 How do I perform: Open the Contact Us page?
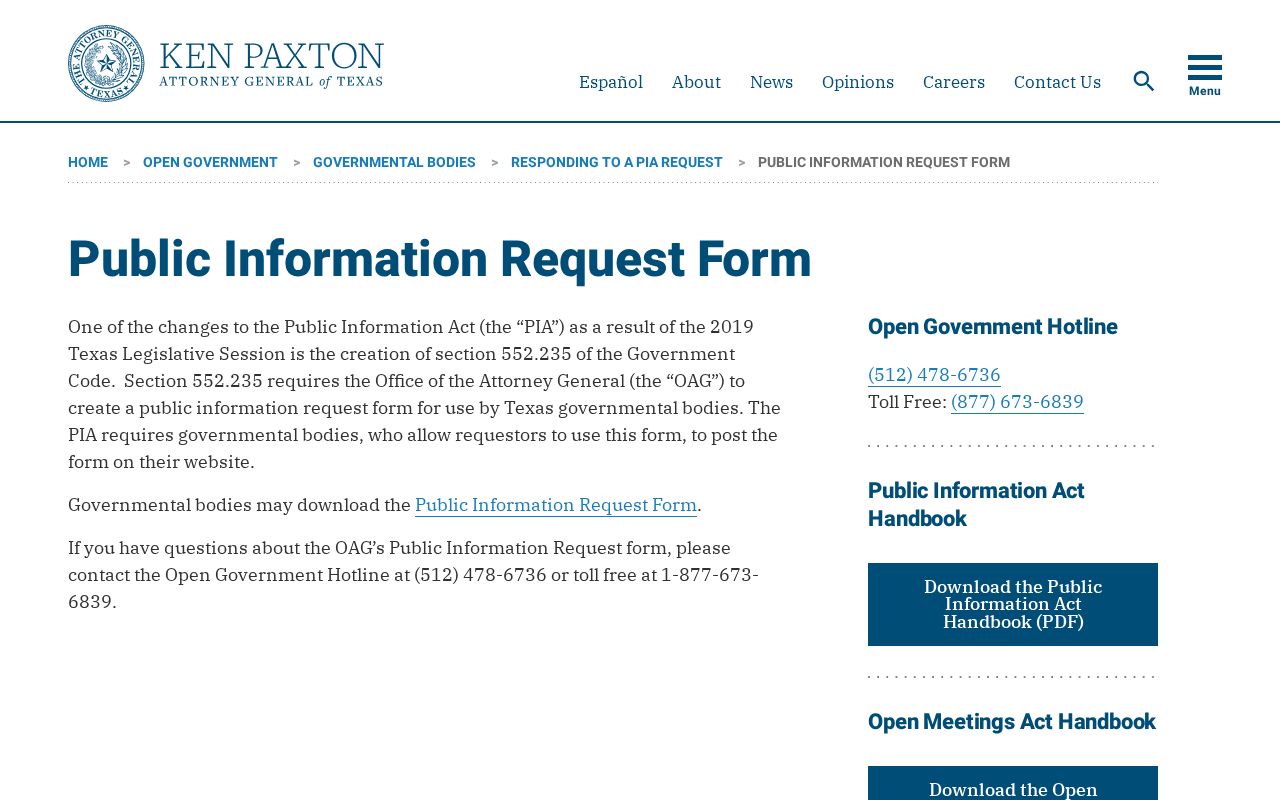(x=1057, y=82)
